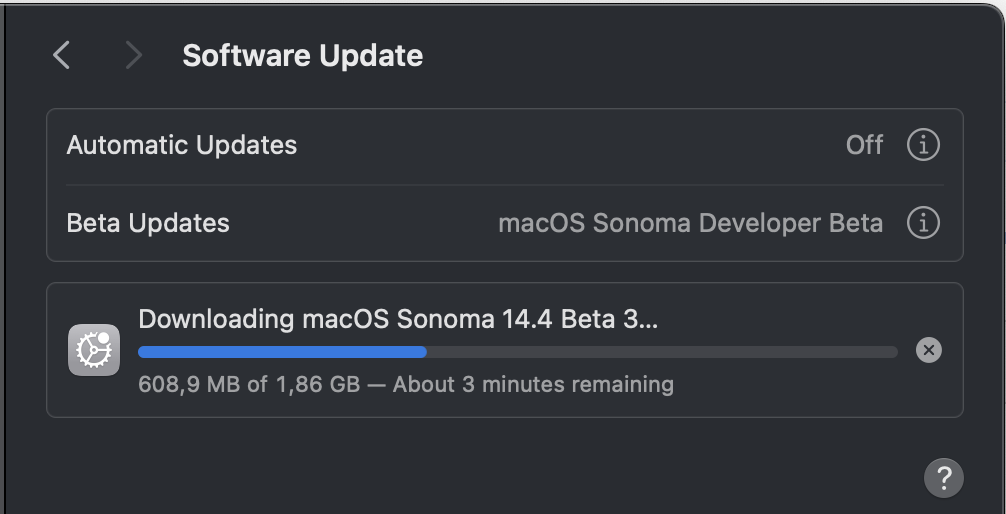Open the question mark help button
This screenshot has height=514, width=1006.
[944, 478]
